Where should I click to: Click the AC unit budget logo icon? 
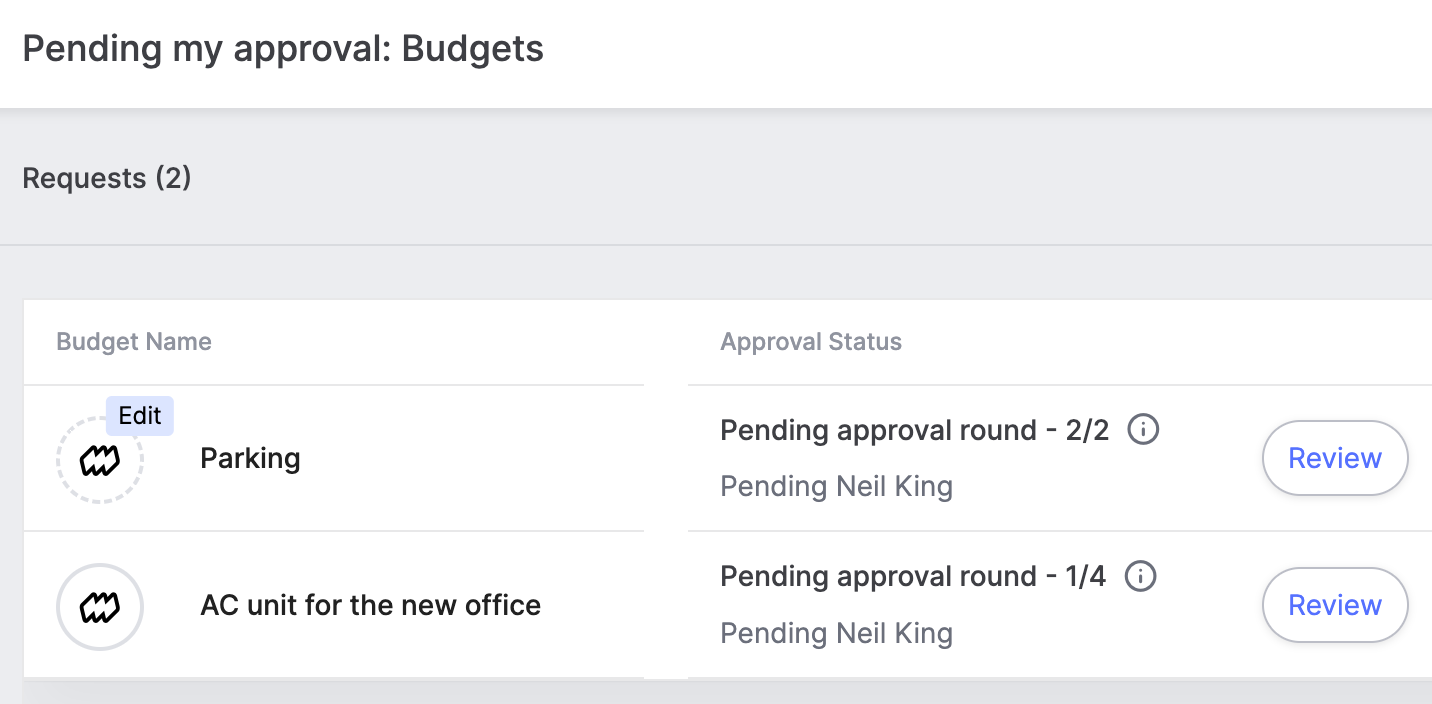[100, 607]
